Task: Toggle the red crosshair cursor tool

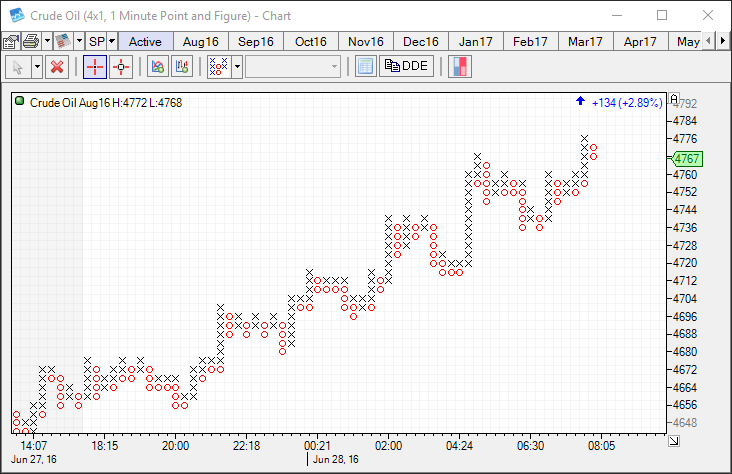Action: pyautogui.click(x=95, y=67)
